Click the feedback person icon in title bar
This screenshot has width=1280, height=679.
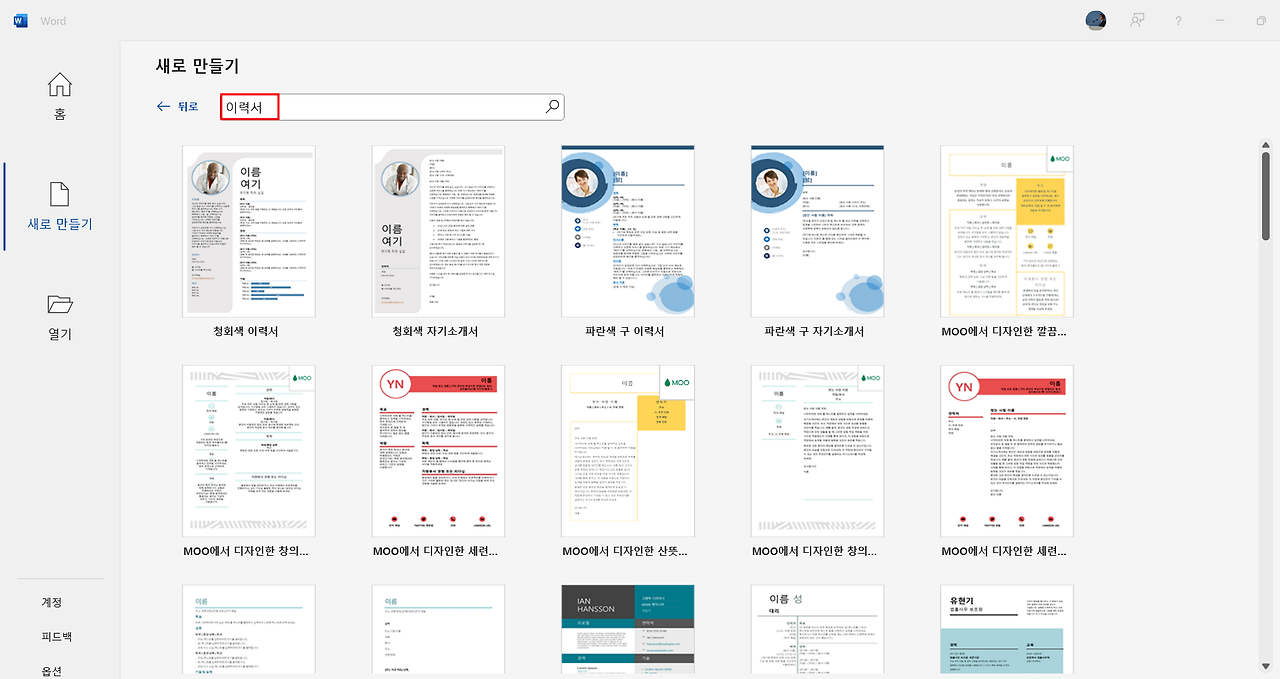click(1137, 21)
